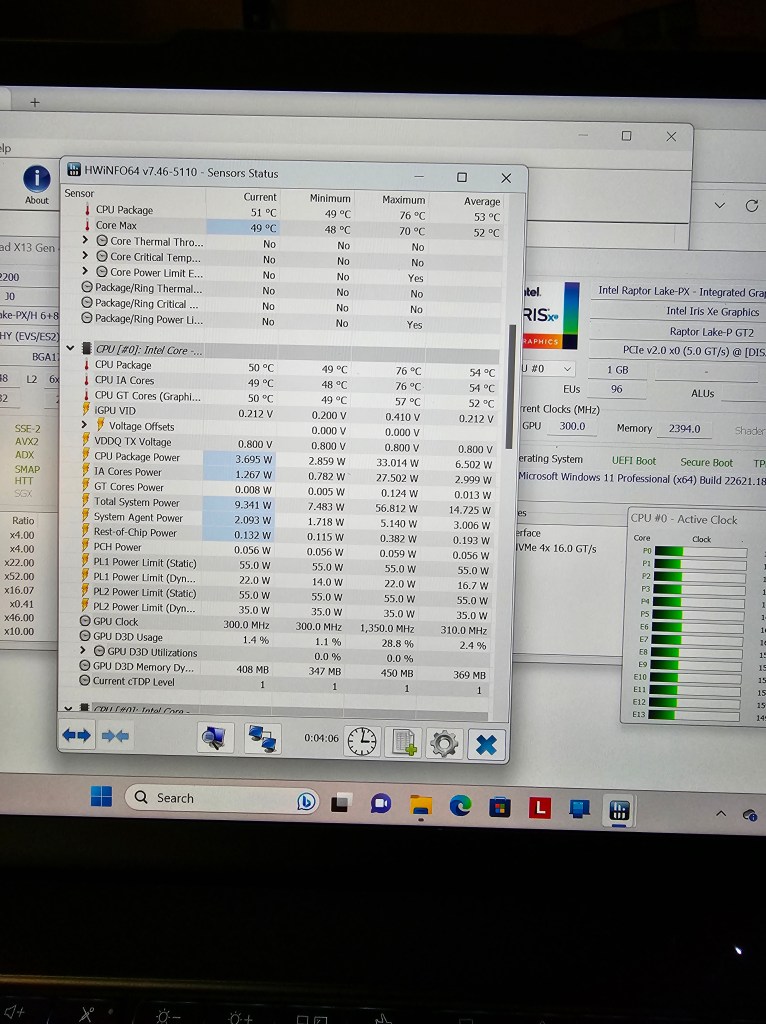Expand the Core Thermal Throttling row
Image resolution: width=766 pixels, height=1024 pixels.
(87, 241)
